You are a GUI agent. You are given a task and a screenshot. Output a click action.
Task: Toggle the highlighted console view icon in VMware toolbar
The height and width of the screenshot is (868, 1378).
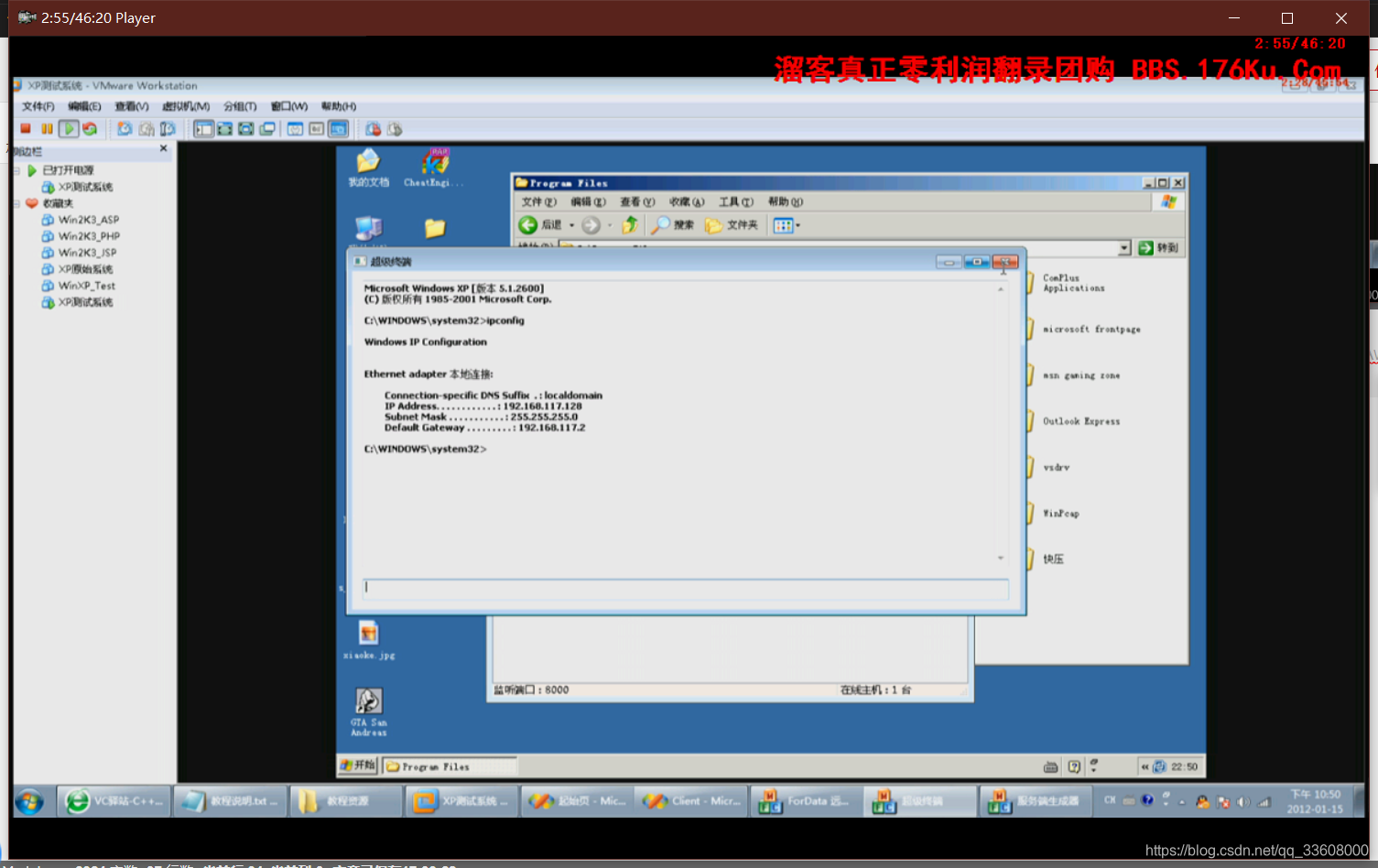tap(338, 129)
